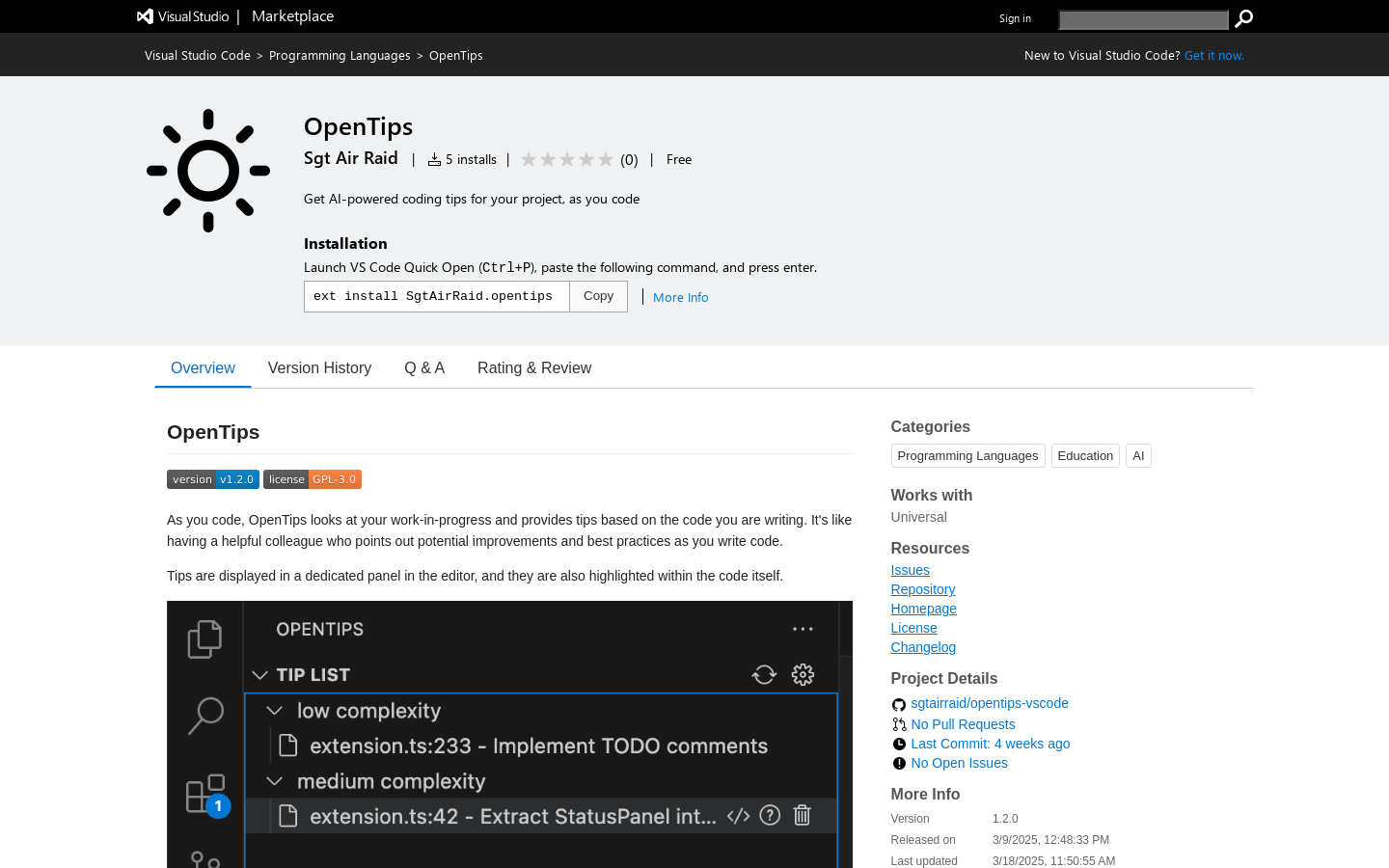The image size is (1389, 868).
Task: Click the OpenTips breadcrumb text
Action: tap(456, 56)
